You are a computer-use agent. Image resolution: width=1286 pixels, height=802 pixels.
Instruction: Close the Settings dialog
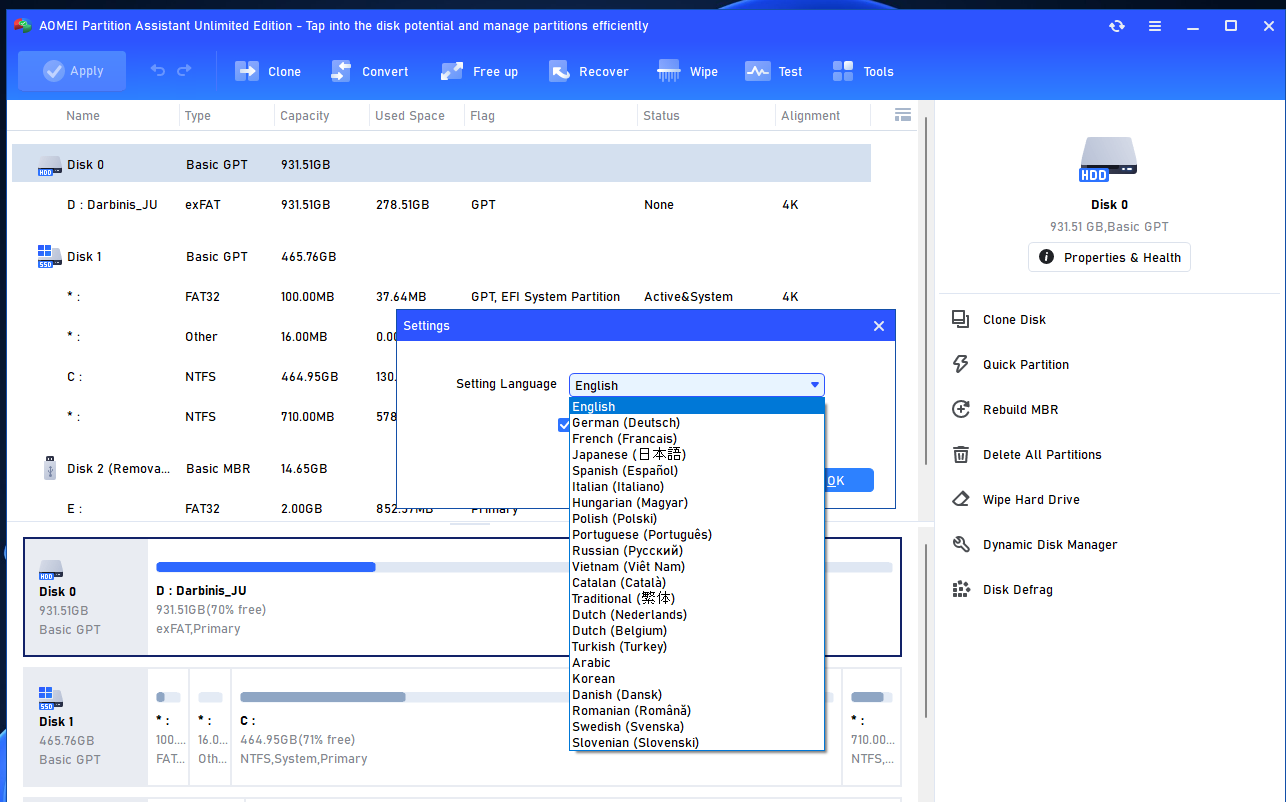[878, 326]
